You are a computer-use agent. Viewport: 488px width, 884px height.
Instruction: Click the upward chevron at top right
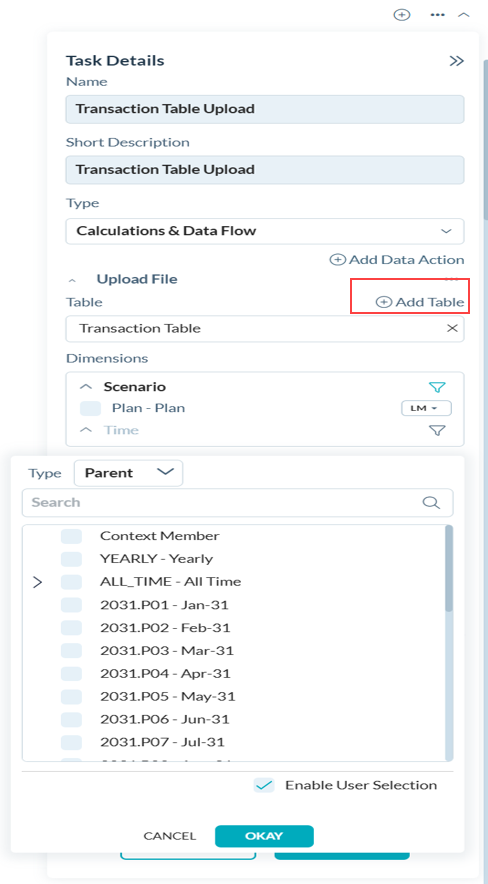(x=464, y=15)
